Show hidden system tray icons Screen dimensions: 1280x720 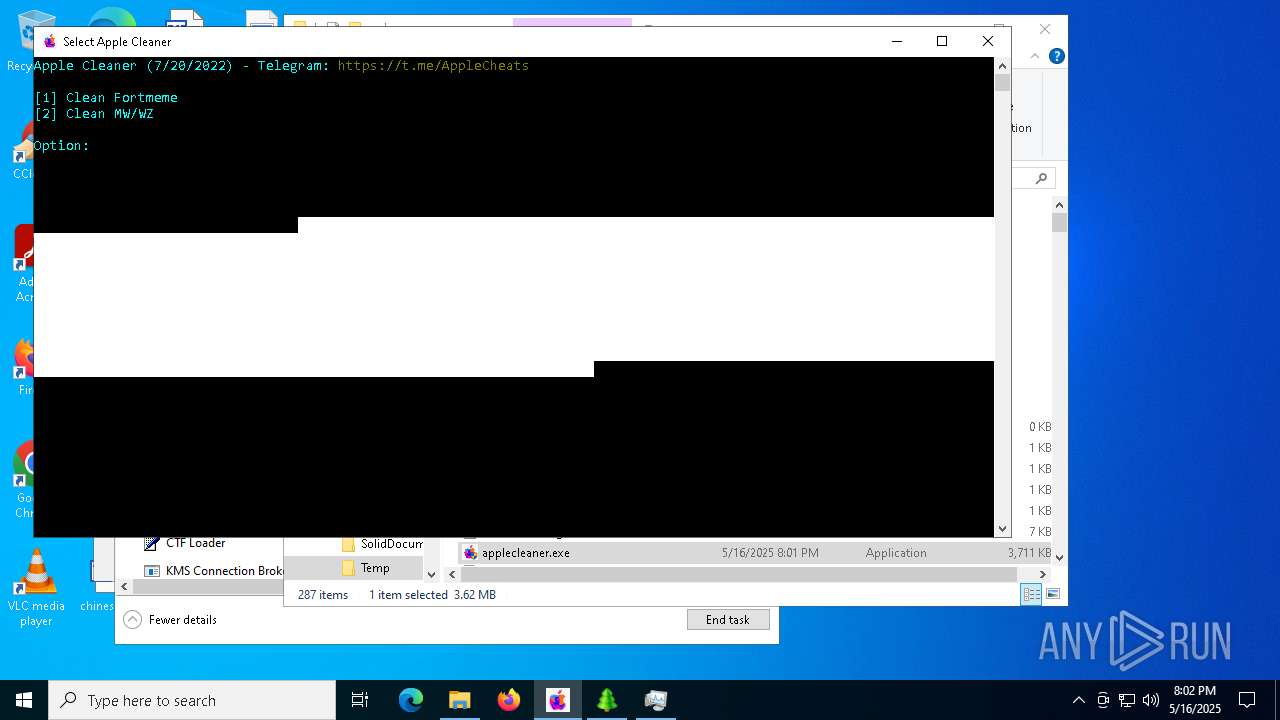(1078, 700)
